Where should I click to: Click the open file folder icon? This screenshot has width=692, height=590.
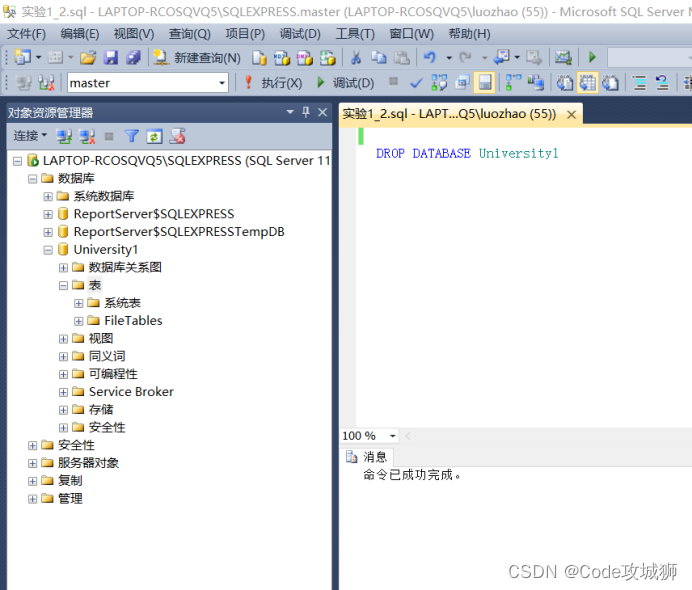click(x=88, y=57)
